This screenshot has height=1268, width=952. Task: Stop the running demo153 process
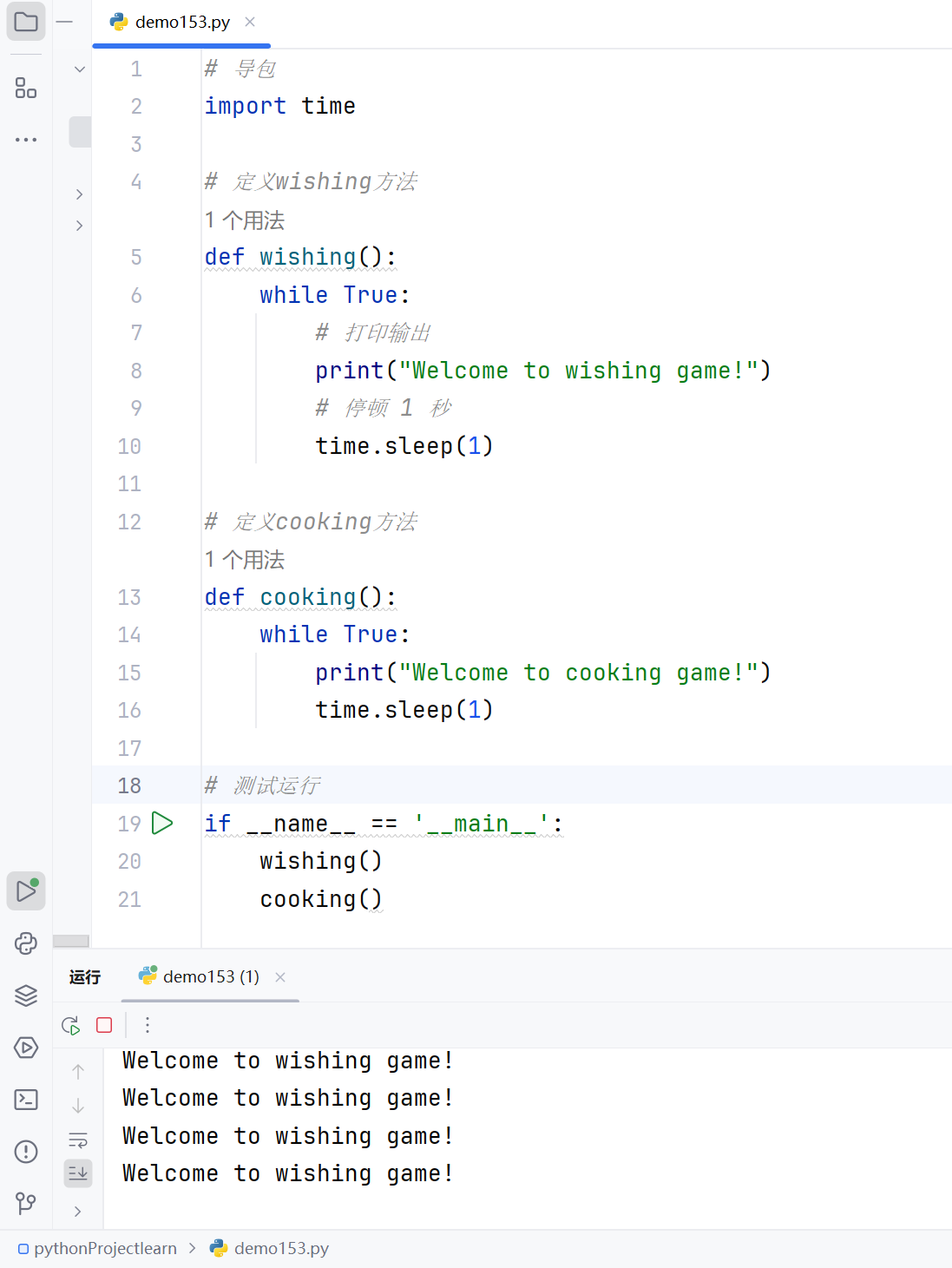click(104, 1025)
